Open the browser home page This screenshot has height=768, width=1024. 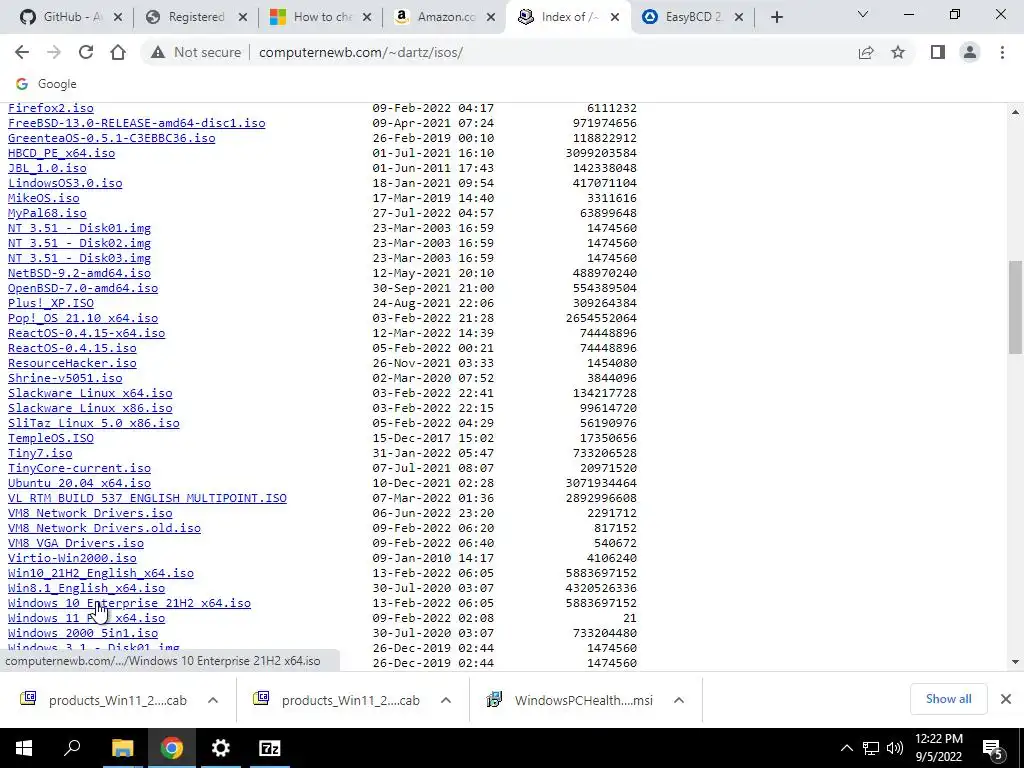pos(118,52)
